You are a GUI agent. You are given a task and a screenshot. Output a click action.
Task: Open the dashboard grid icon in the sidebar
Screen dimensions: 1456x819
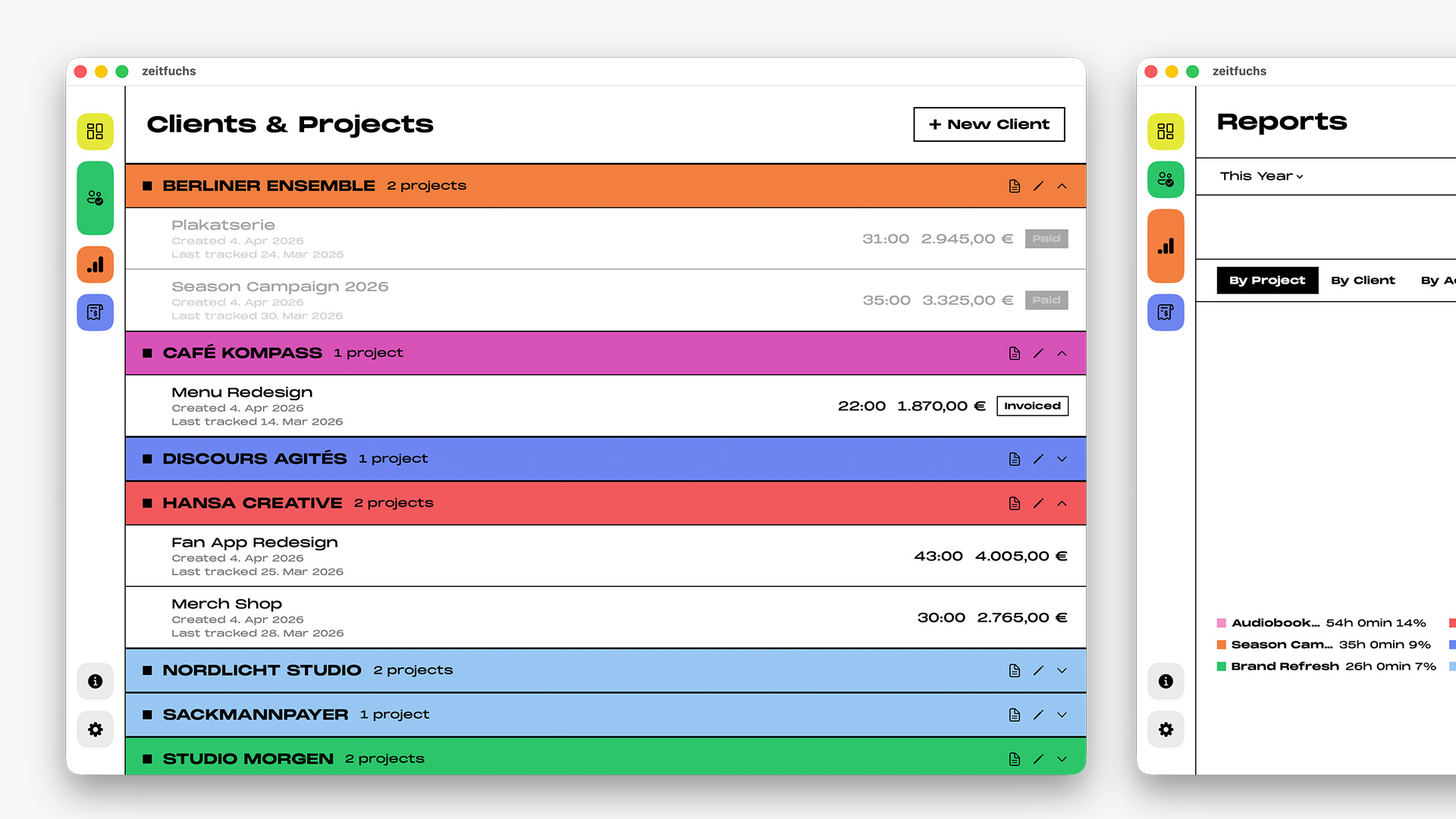click(95, 131)
